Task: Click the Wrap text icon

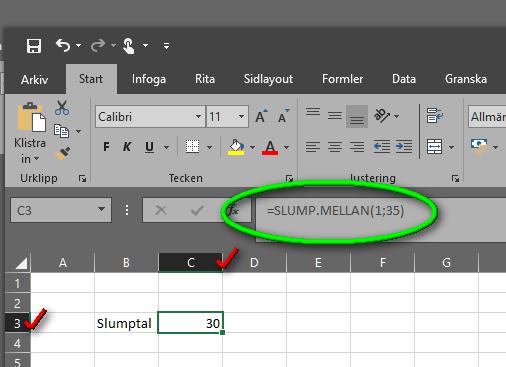Action: pos(435,116)
